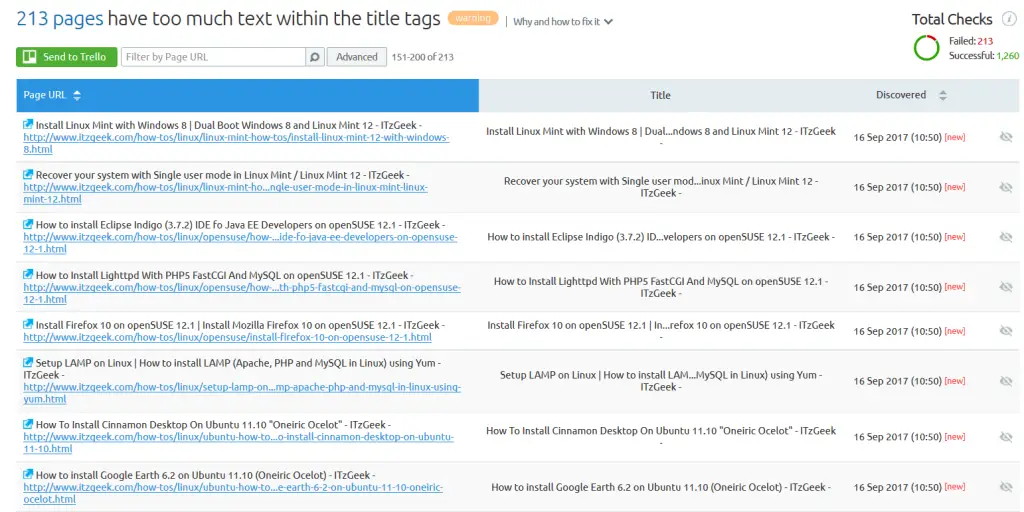1024x512 pixels.
Task: Open install-firefox-10-on-opensuse-12-1.html URL
Action: [227, 338]
